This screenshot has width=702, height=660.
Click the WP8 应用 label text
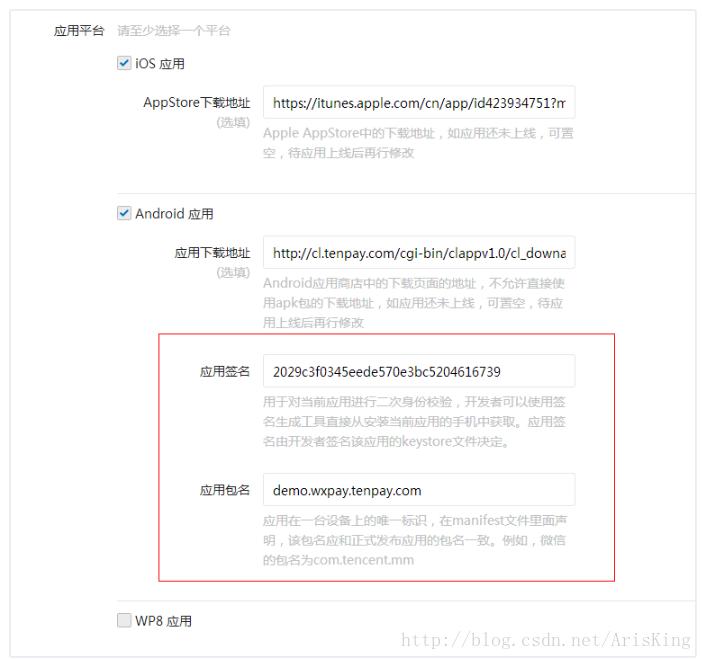pos(163,621)
